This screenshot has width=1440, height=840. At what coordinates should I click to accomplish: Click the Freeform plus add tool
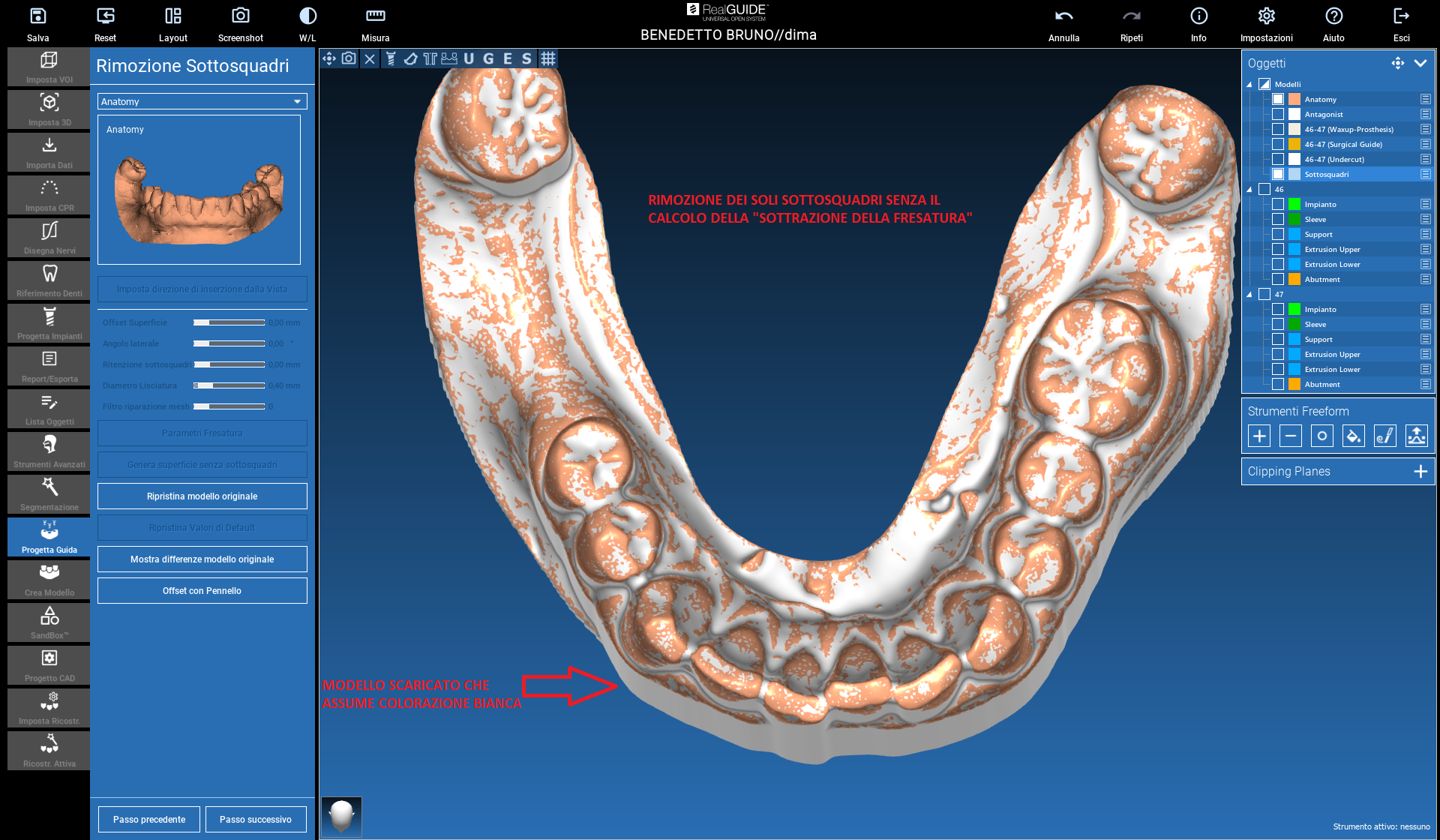click(1259, 436)
